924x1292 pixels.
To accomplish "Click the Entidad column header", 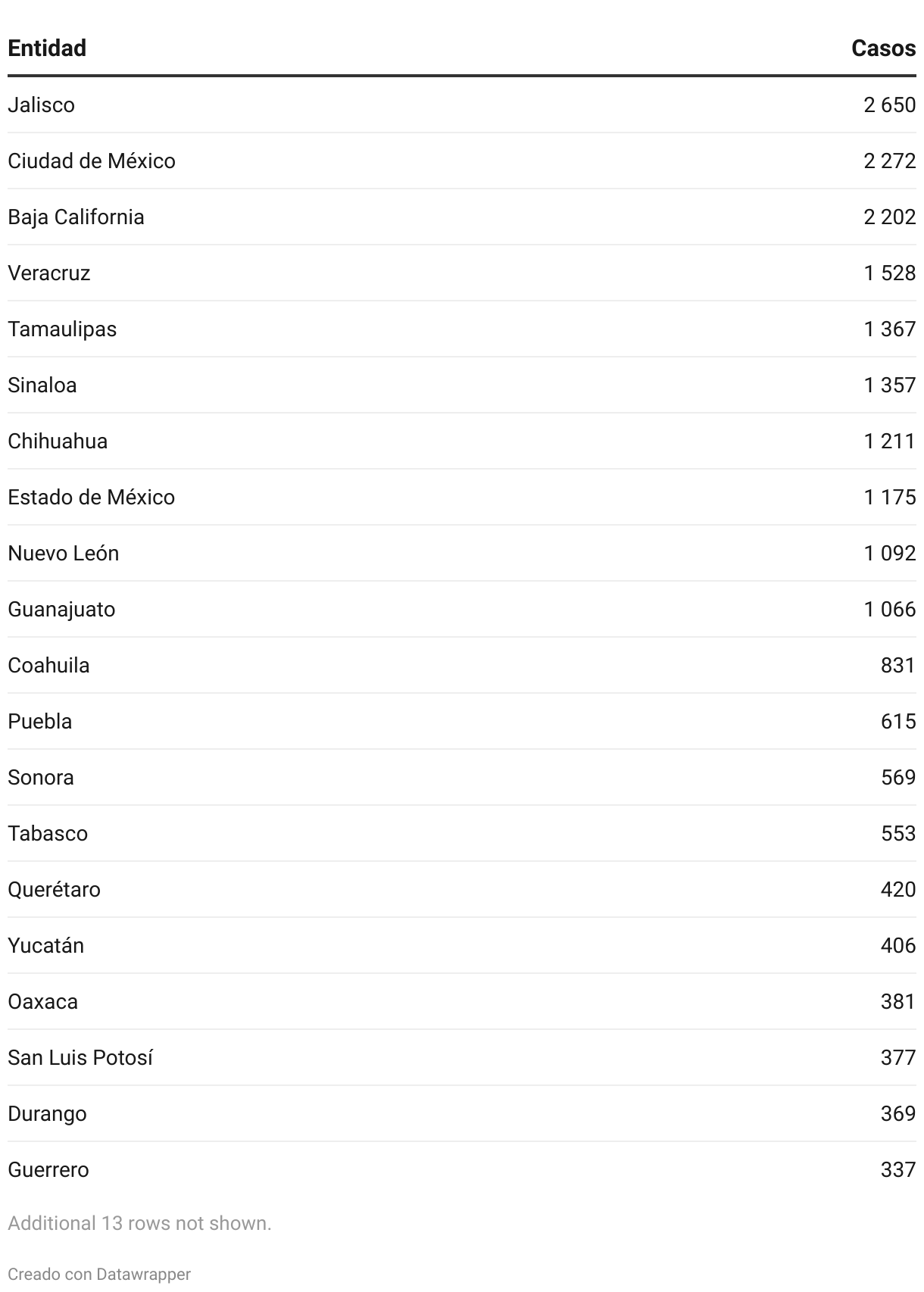I will click(x=47, y=48).
